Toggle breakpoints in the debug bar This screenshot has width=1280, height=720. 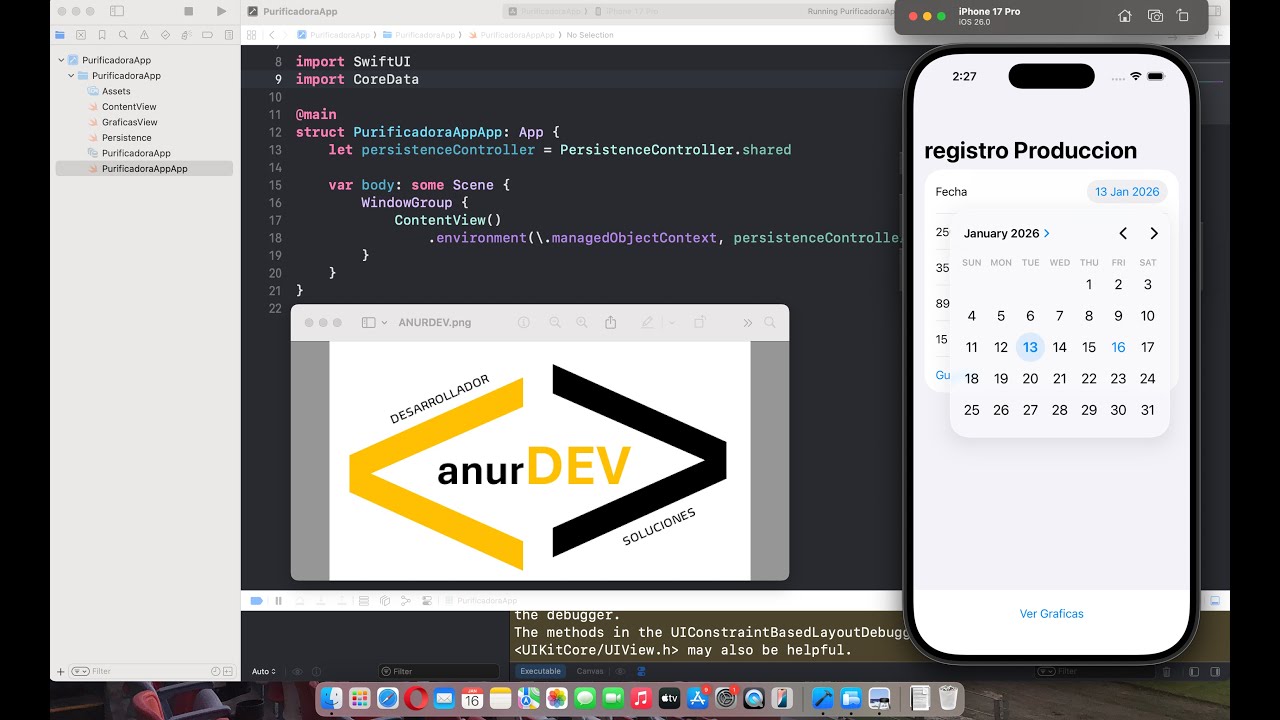point(256,601)
